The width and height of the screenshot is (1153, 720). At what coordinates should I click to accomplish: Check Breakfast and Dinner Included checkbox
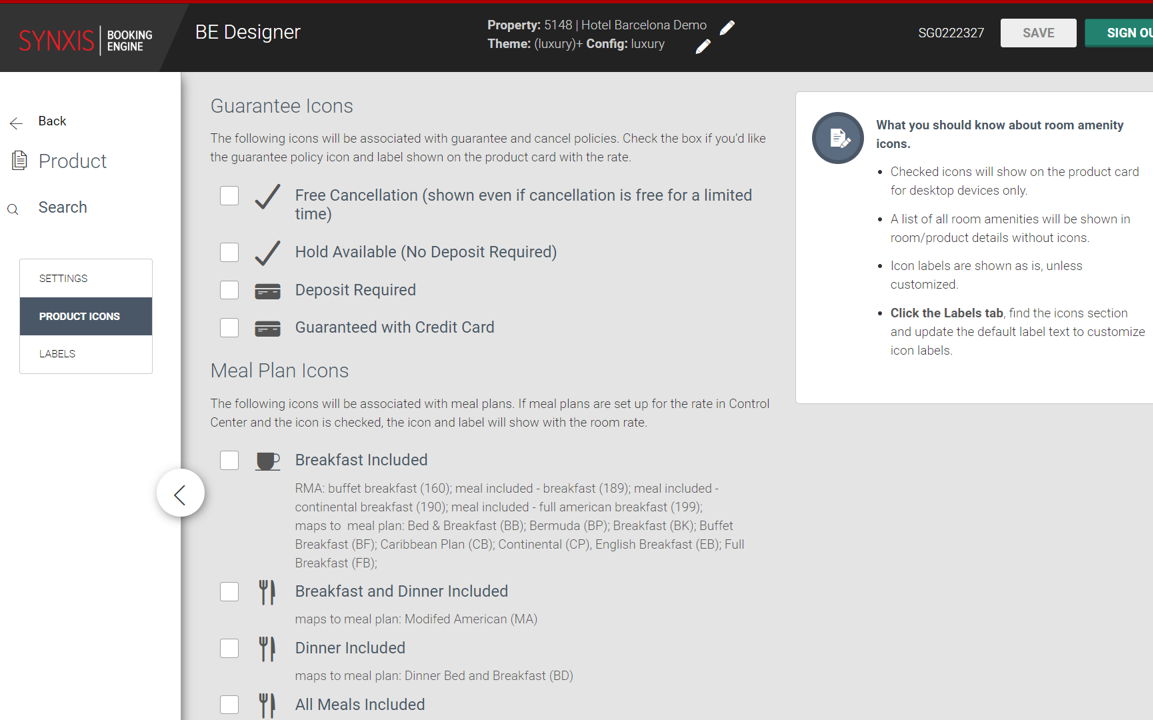pos(229,591)
